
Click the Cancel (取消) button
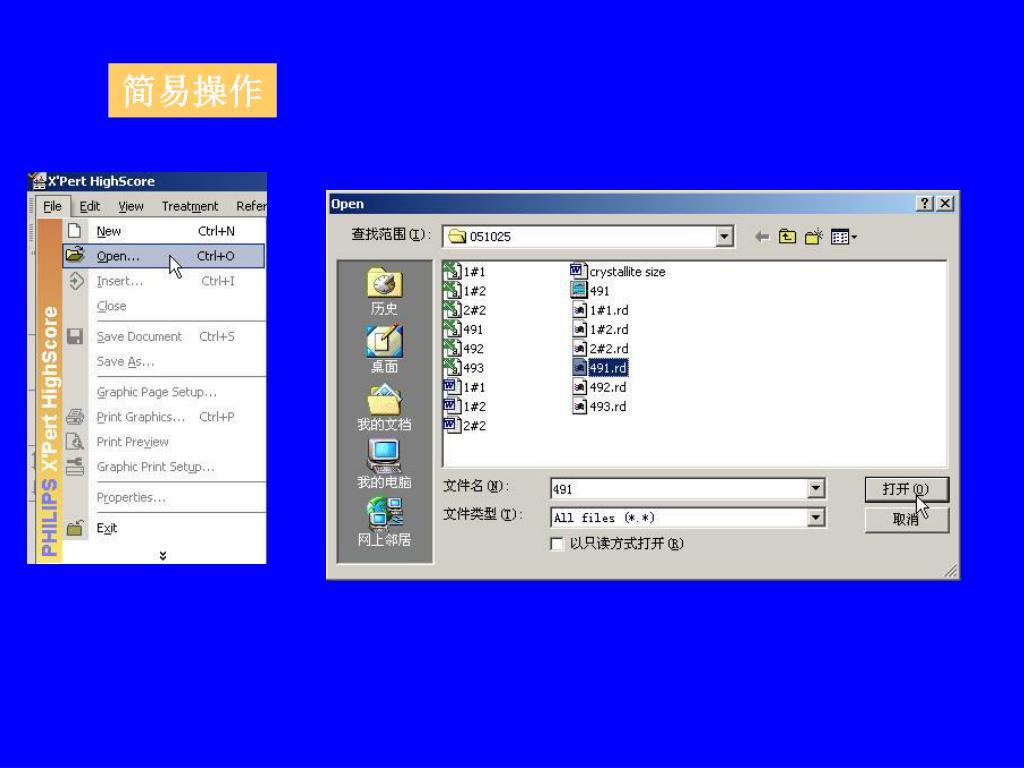click(x=906, y=519)
